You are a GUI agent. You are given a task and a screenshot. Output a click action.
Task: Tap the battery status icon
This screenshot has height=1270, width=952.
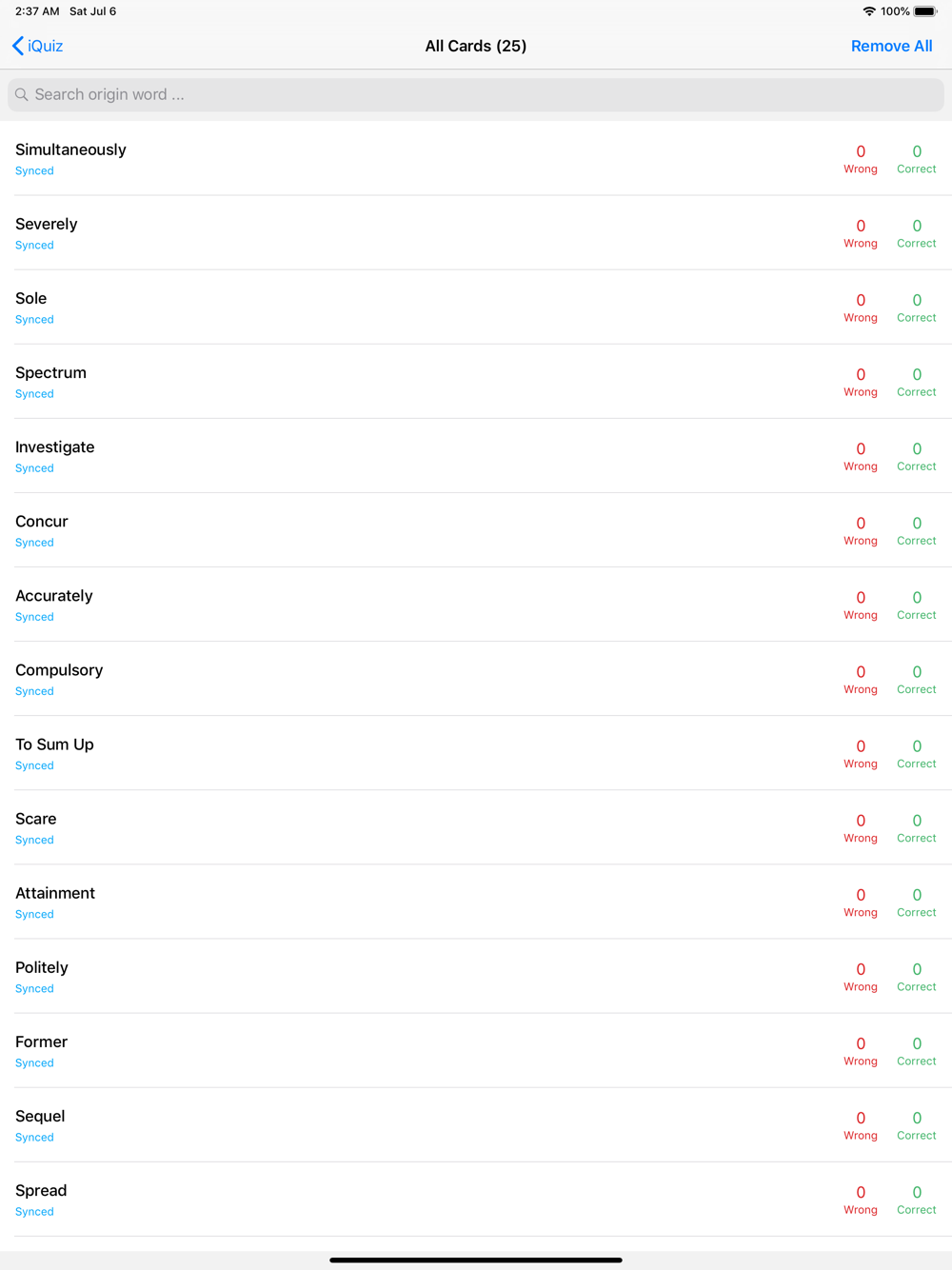pos(925,11)
